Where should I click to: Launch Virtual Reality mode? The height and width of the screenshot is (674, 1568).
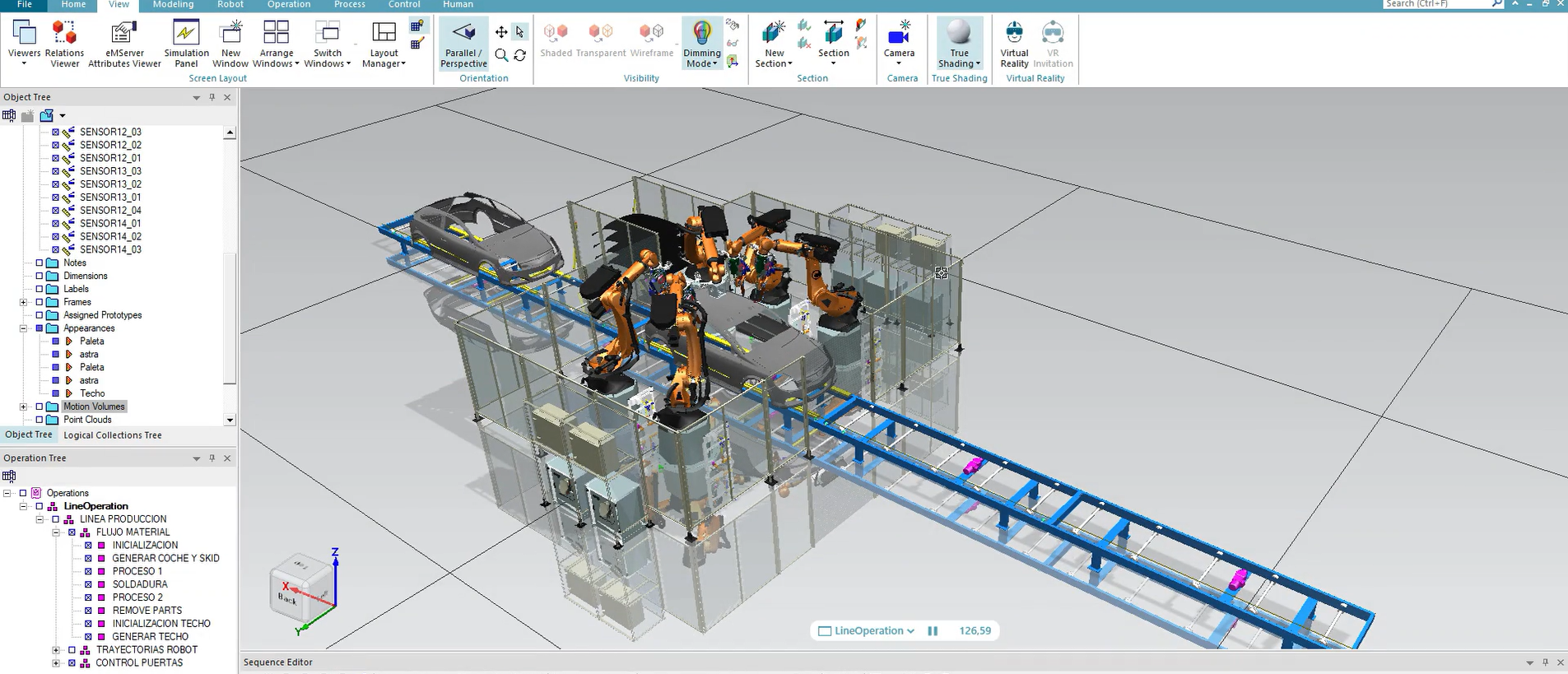tap(1014, 43)
